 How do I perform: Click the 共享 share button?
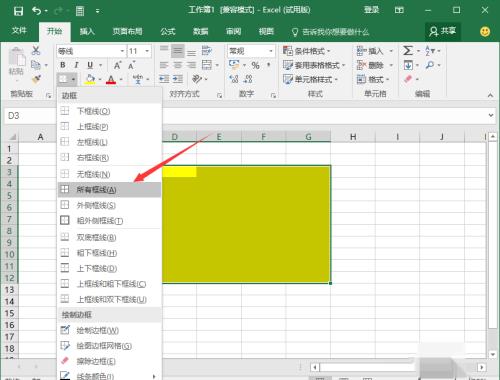442,32
